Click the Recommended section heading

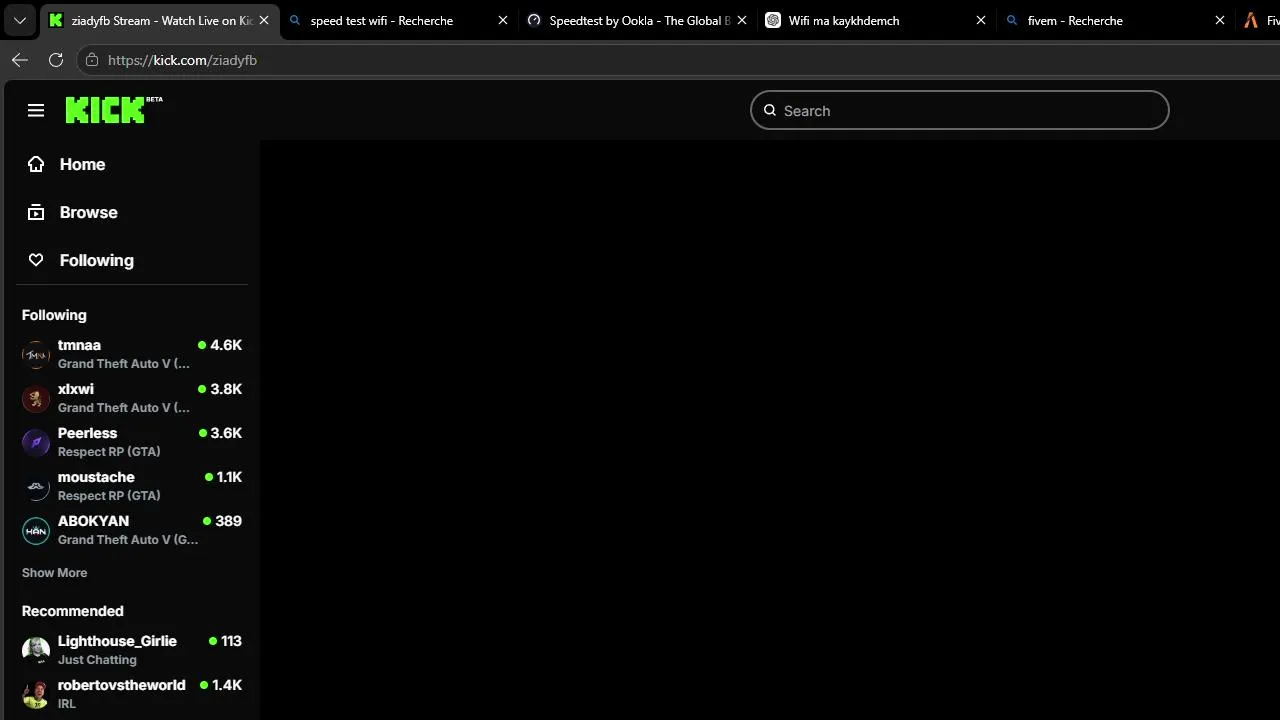click(x=73, y=611)
